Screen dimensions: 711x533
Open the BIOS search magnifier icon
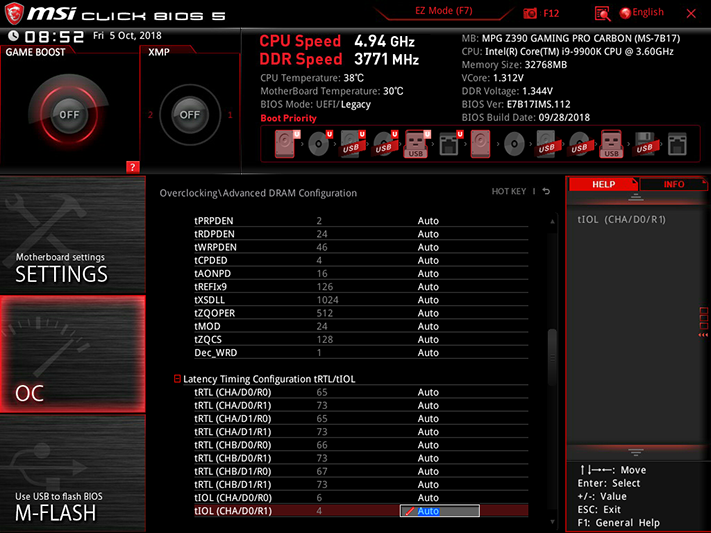click(x=602, y=14)
